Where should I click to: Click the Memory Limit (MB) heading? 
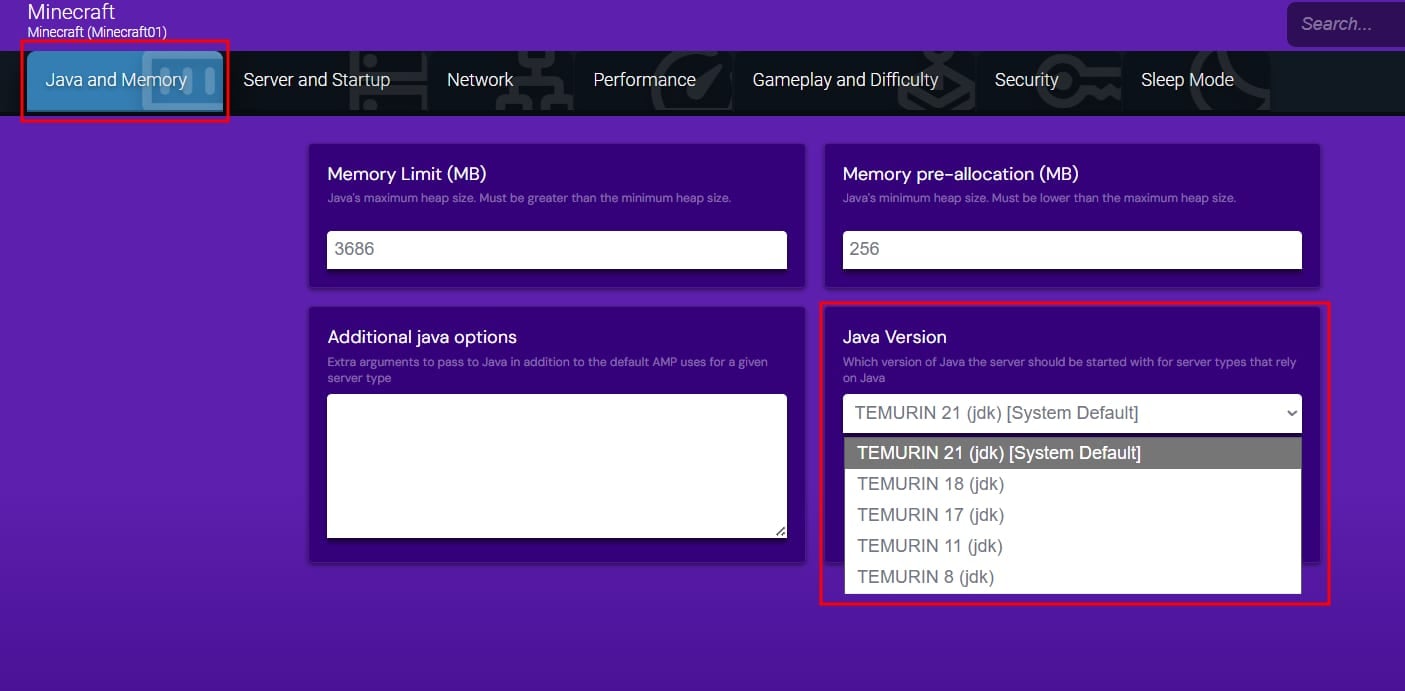[407, 174]
